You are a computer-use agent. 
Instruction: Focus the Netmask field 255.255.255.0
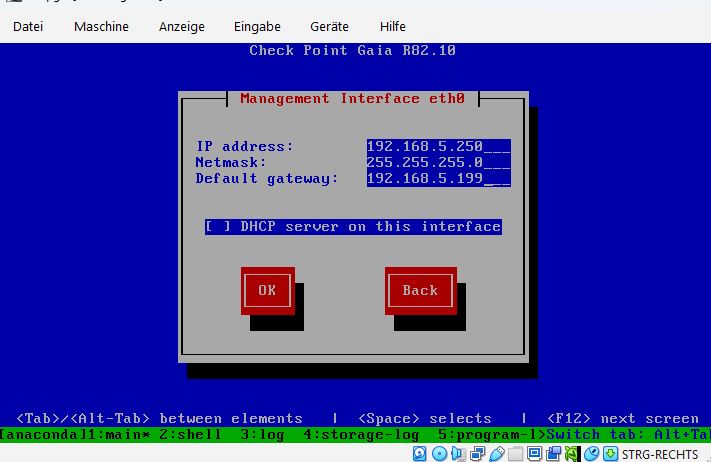point(438,162)
